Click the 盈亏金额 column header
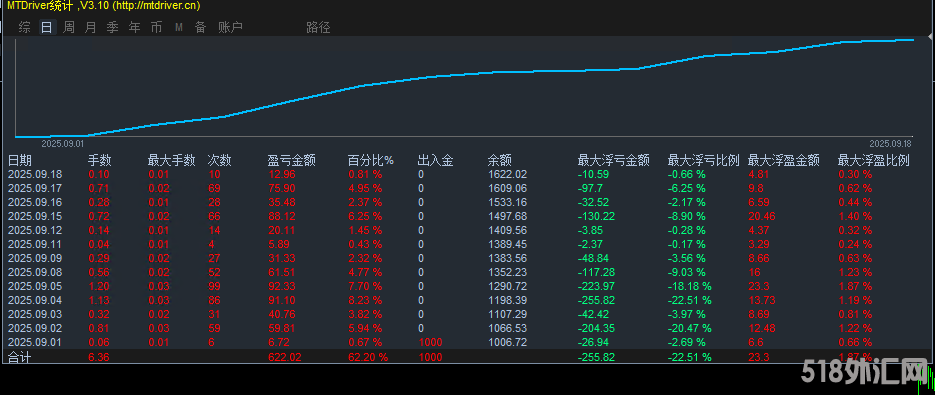 [292, 161]
